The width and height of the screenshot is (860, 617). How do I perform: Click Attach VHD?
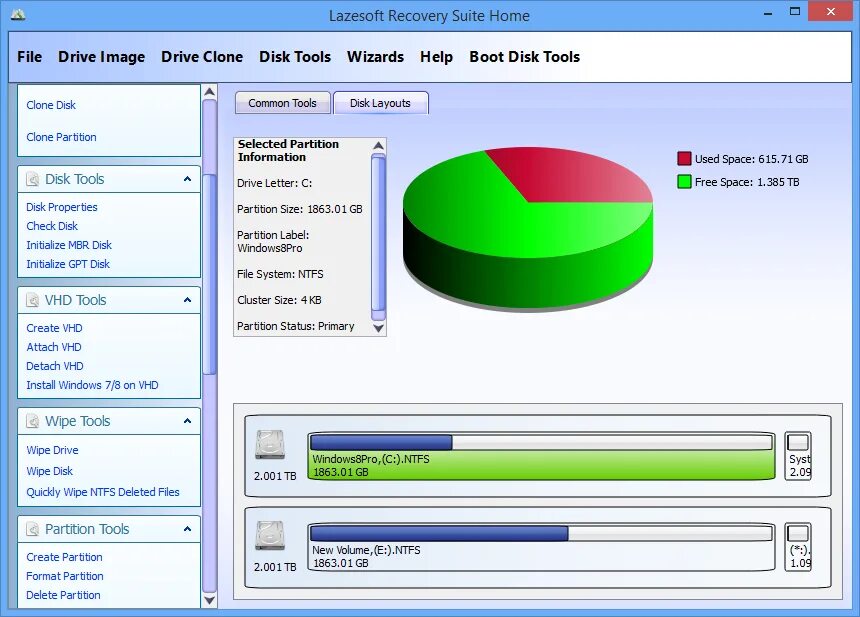(x=54, y=347)
